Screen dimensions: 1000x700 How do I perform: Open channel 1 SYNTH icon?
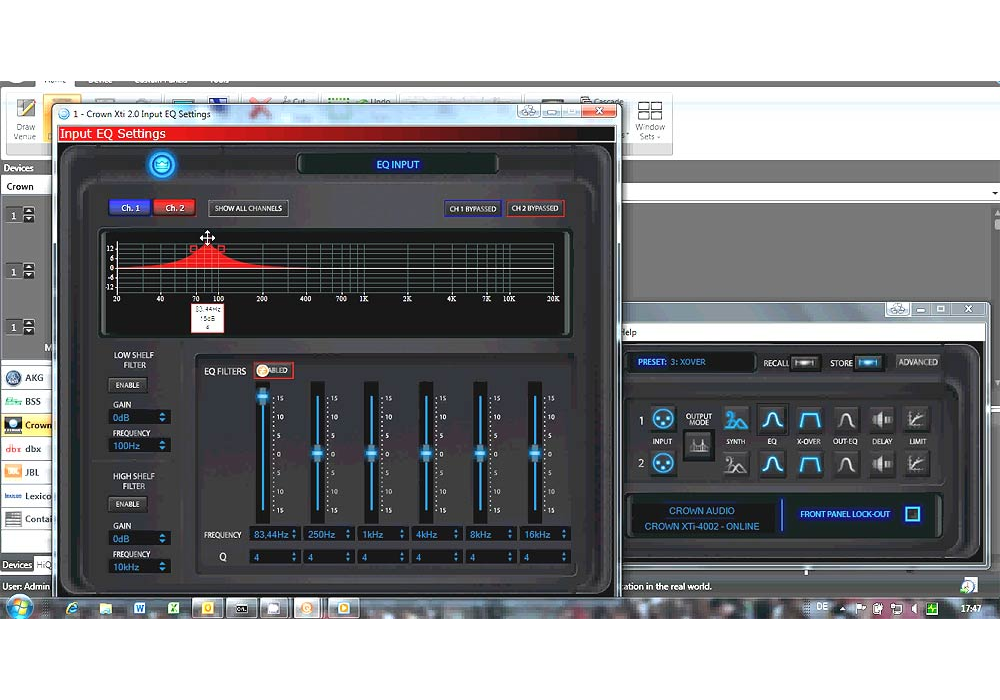pyautogui.click(x=735, y=419)
